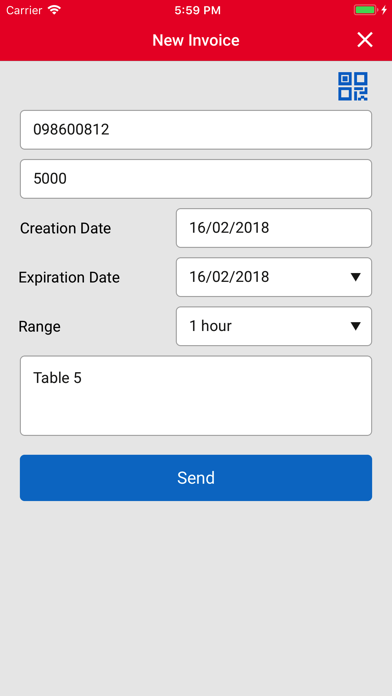This screenshot has width=392, height=696.
Task: Tap the green battery indicator
Action: point(365,10)
